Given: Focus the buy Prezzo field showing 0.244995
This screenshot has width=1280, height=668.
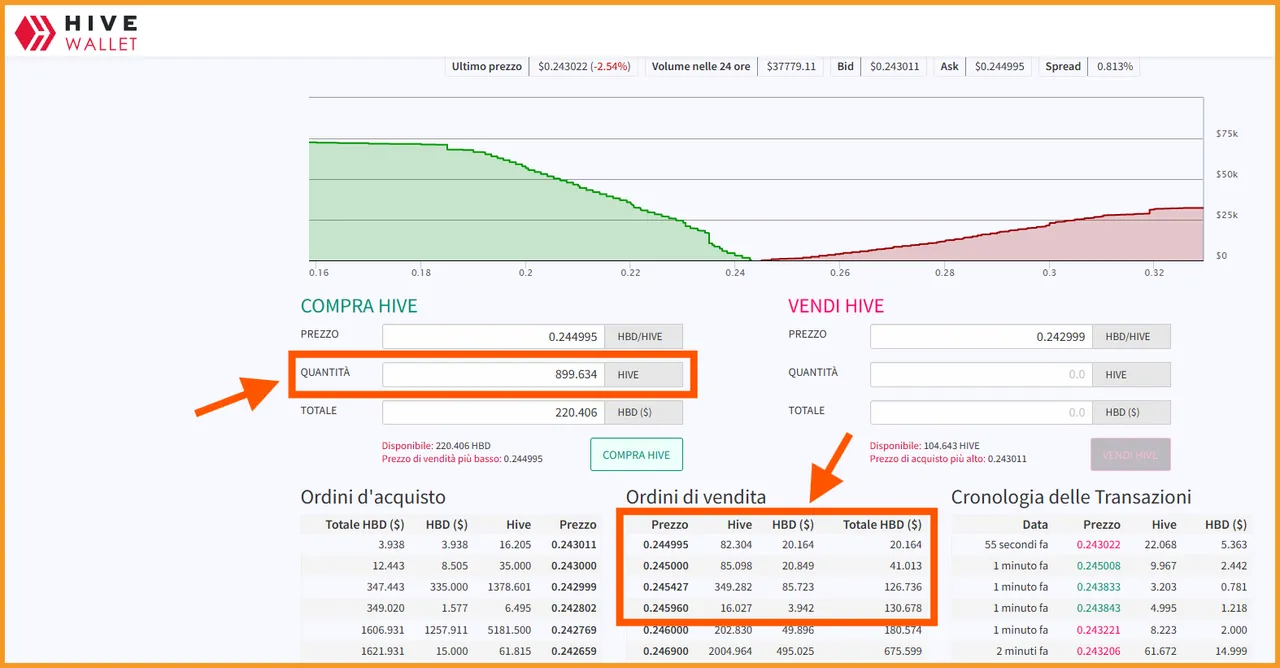Looking at the screenshot, I should pyautogui.click(x=493, y=337).
